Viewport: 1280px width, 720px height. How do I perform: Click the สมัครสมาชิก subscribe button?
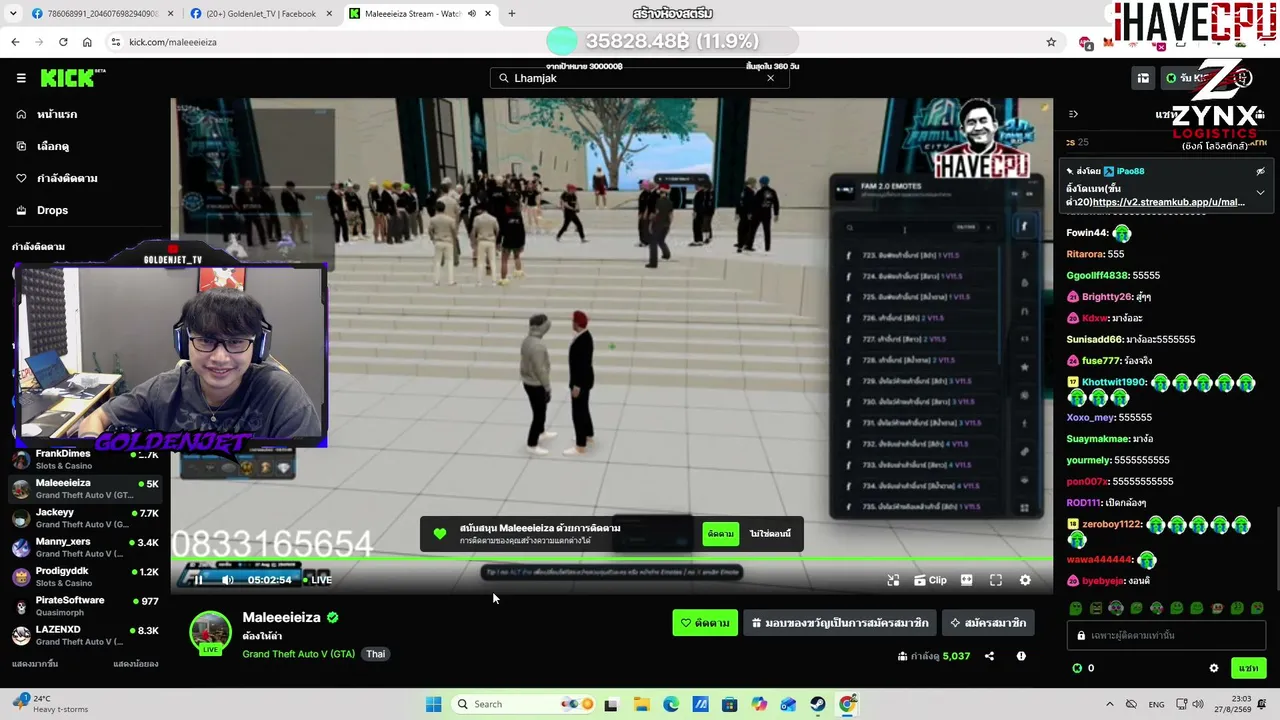[x=988, y=623]
